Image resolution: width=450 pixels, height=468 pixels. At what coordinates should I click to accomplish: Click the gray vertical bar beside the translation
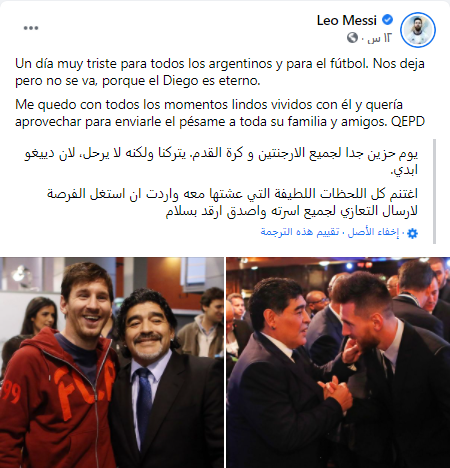434,192
